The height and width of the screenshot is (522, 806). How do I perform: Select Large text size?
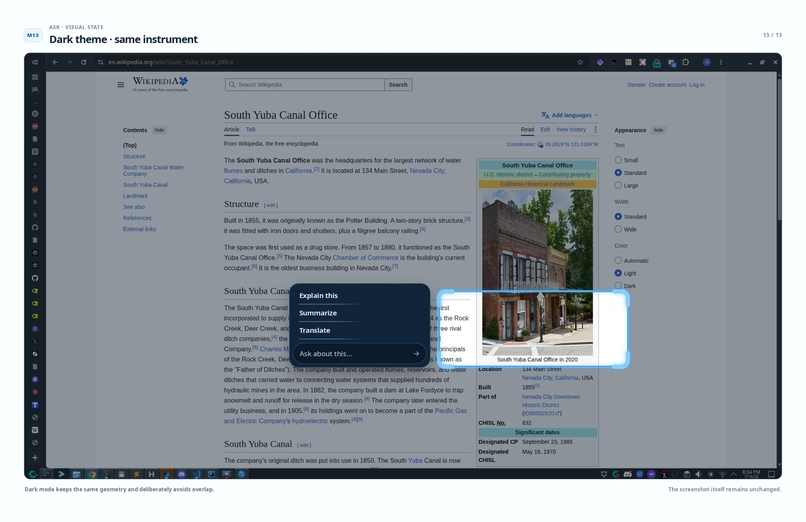618,185
